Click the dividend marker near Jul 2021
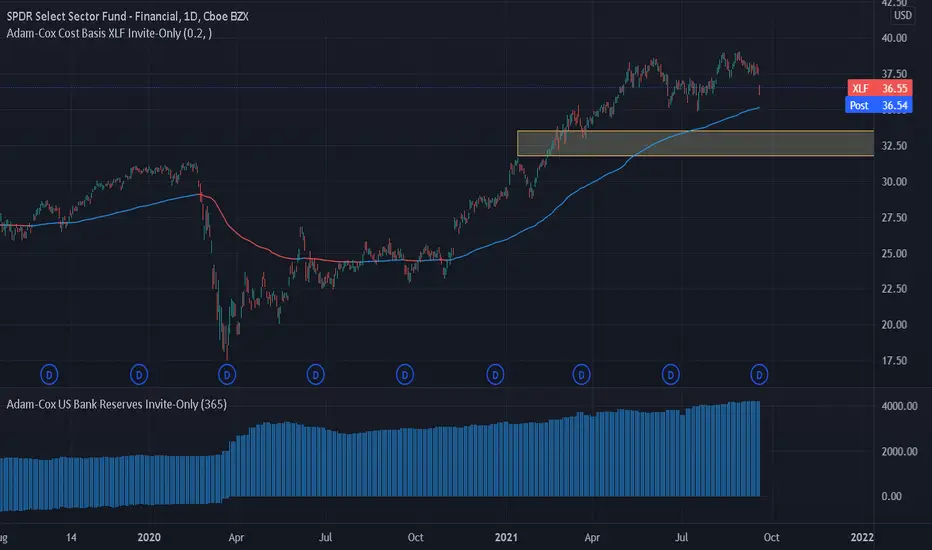 point(670,375)
